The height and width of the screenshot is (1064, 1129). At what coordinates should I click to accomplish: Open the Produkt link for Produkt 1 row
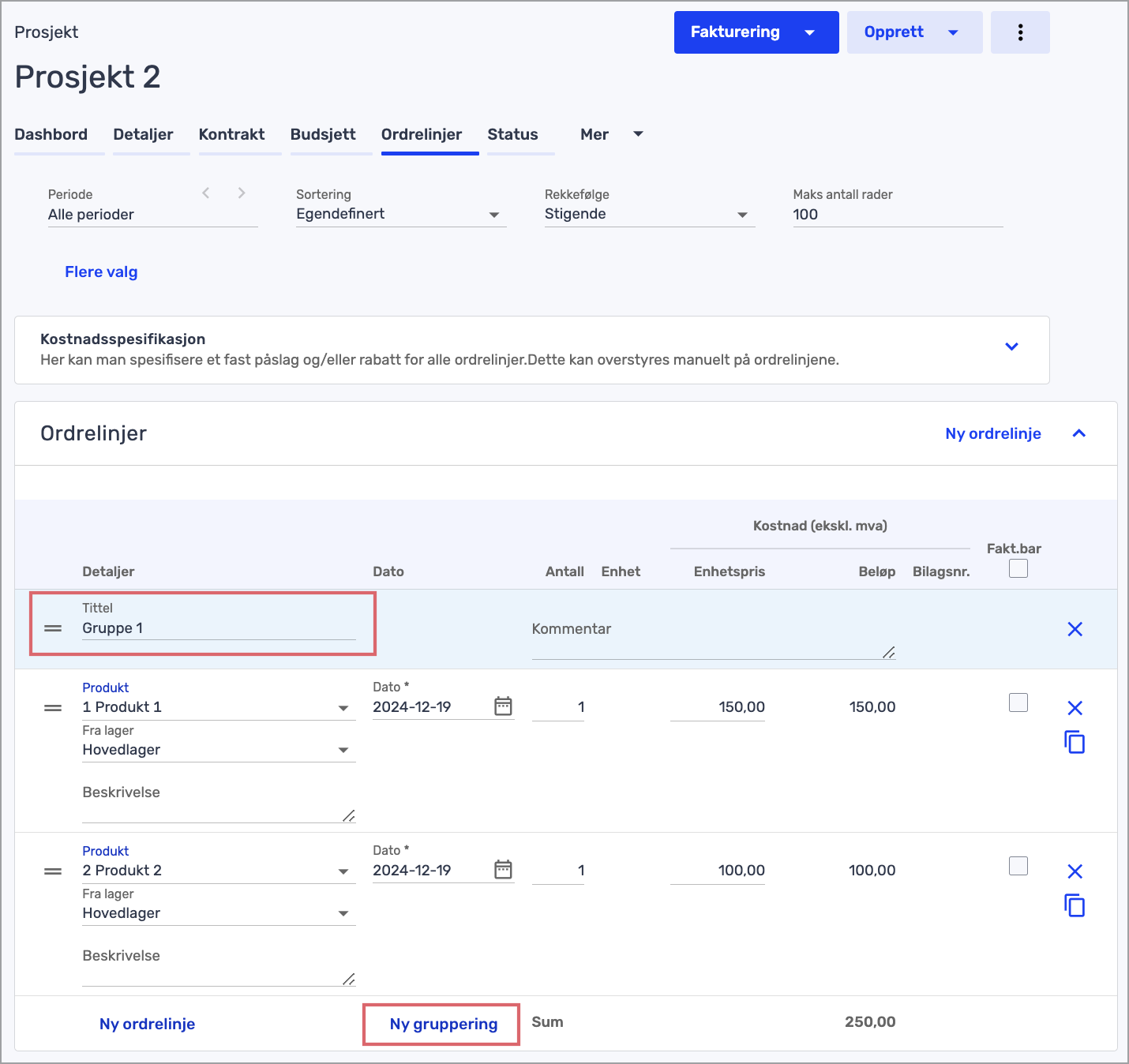click(x=106, y=687)
